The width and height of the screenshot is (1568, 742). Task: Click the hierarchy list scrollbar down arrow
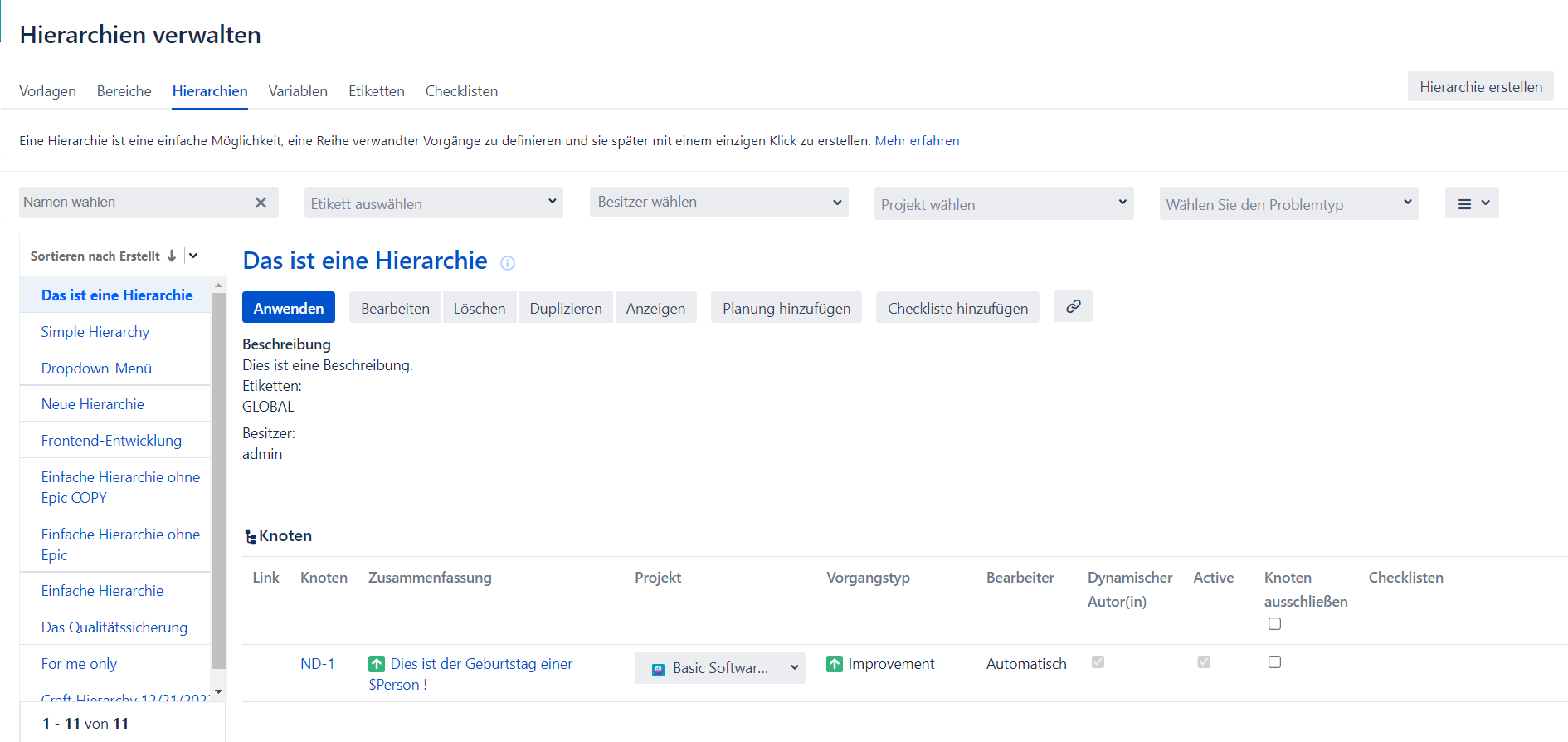pyautogui.click(x=219, y=691)
